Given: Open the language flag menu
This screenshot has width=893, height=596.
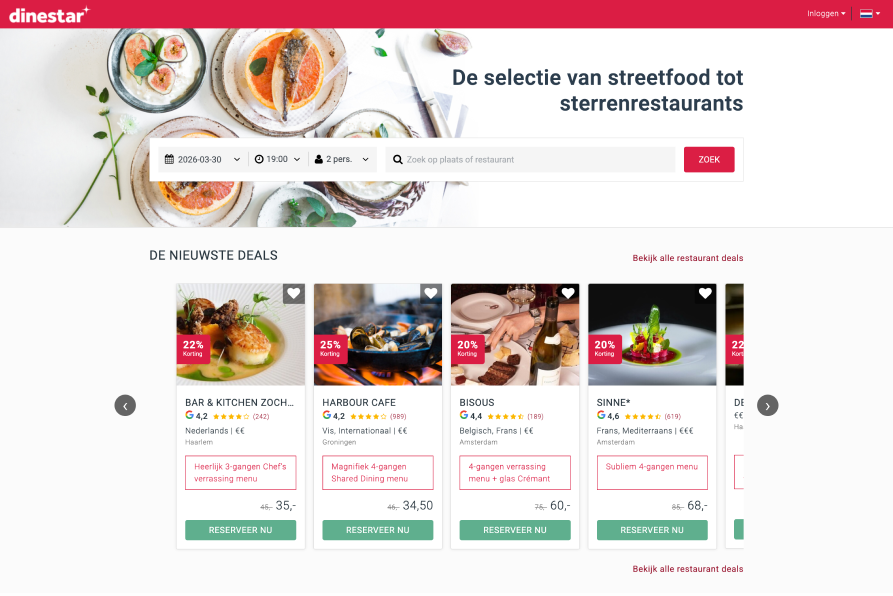Looking at the screenshot, I should 870,14.
